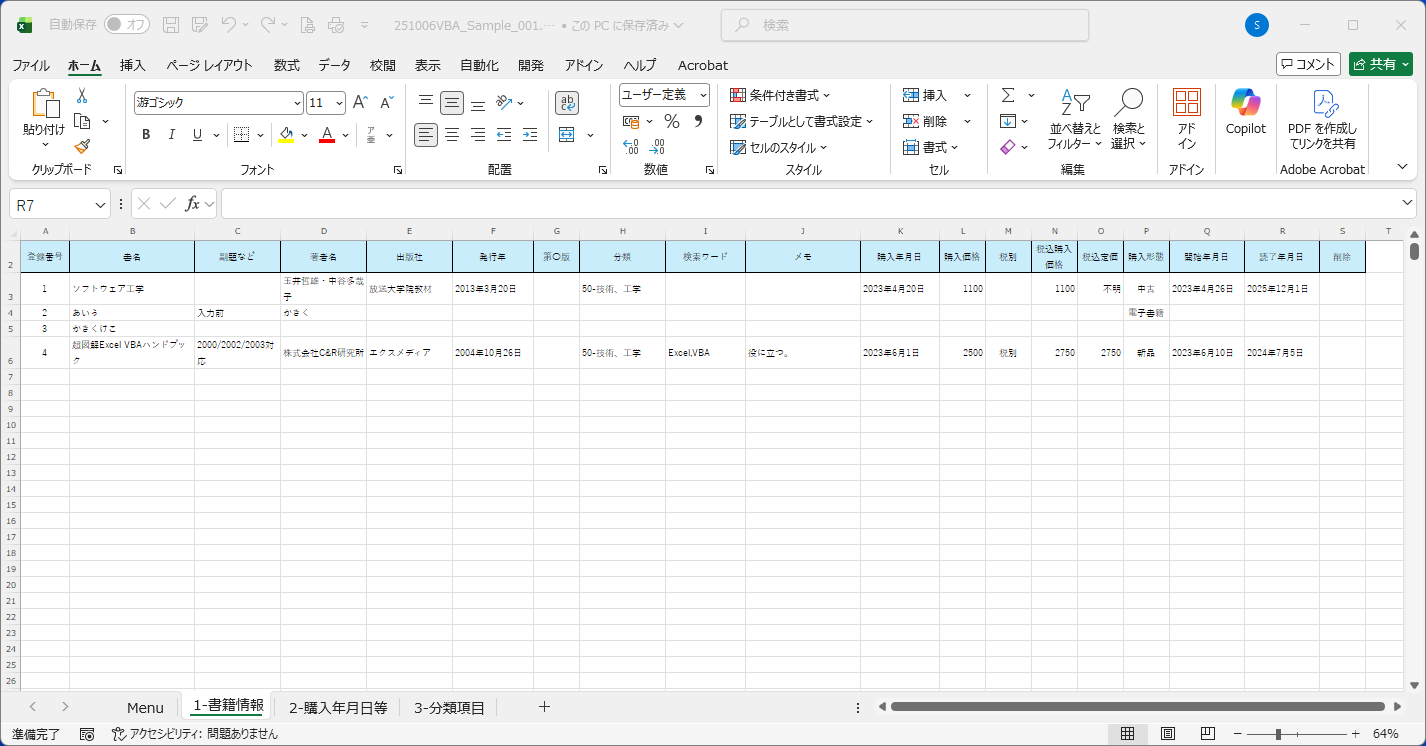Expand the number format dropdown
1426x746 pixels.
point(703,95)
